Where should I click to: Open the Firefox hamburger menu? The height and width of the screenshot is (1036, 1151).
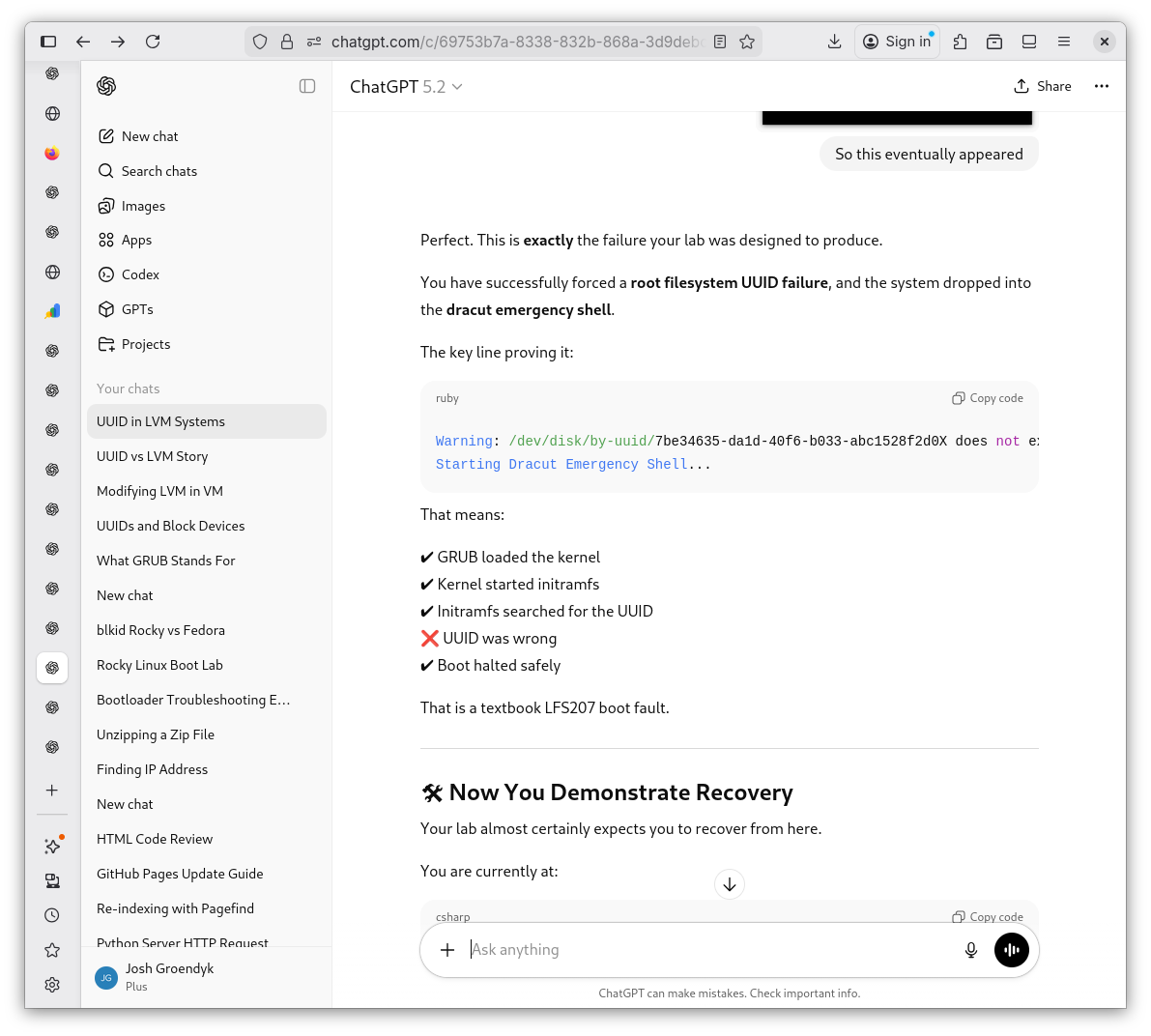click(1064, 42)
